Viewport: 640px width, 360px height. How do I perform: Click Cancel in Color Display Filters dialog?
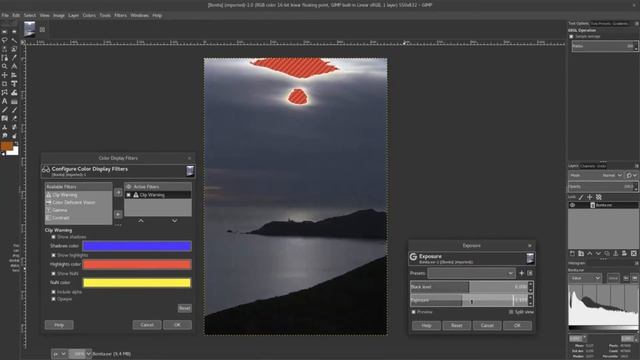click(x=147, y=325)
